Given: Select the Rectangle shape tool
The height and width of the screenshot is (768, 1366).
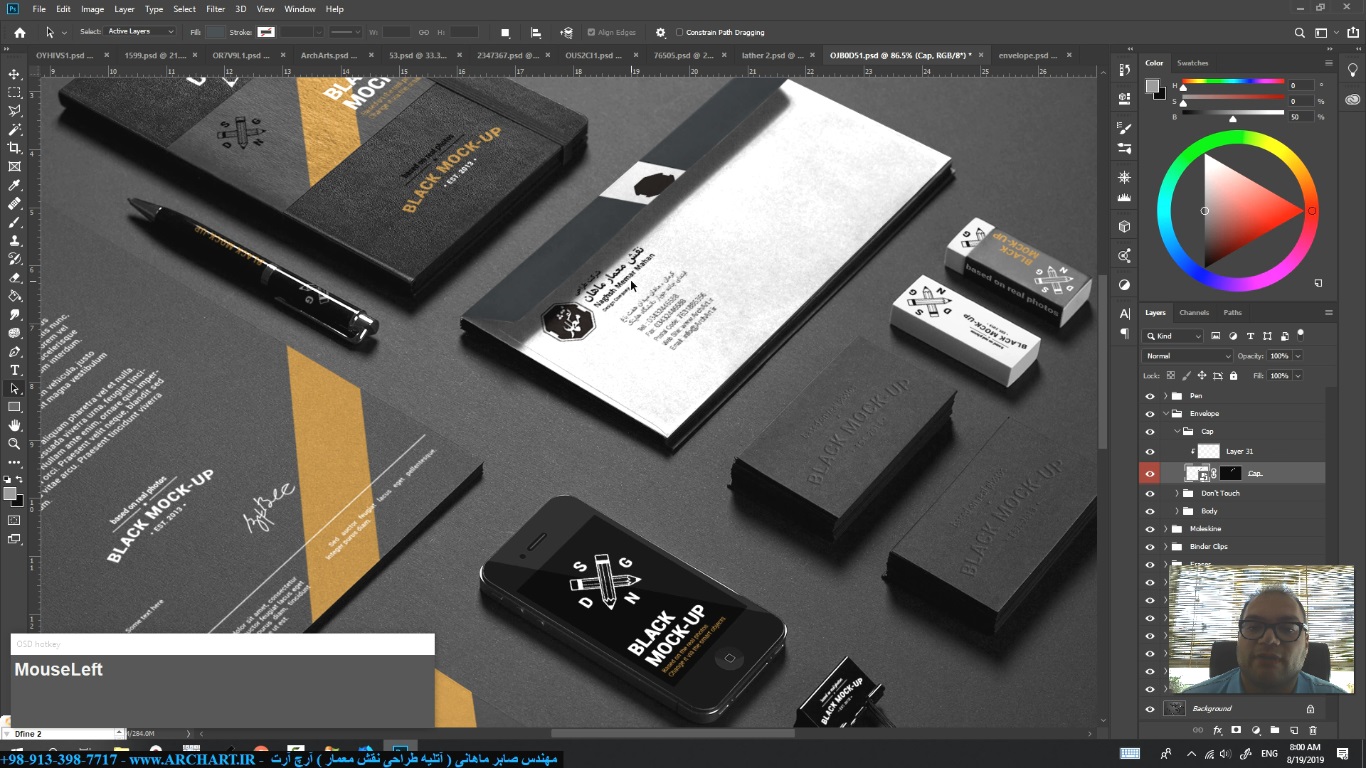Looking at the screenshot, I should click(15, 407).
